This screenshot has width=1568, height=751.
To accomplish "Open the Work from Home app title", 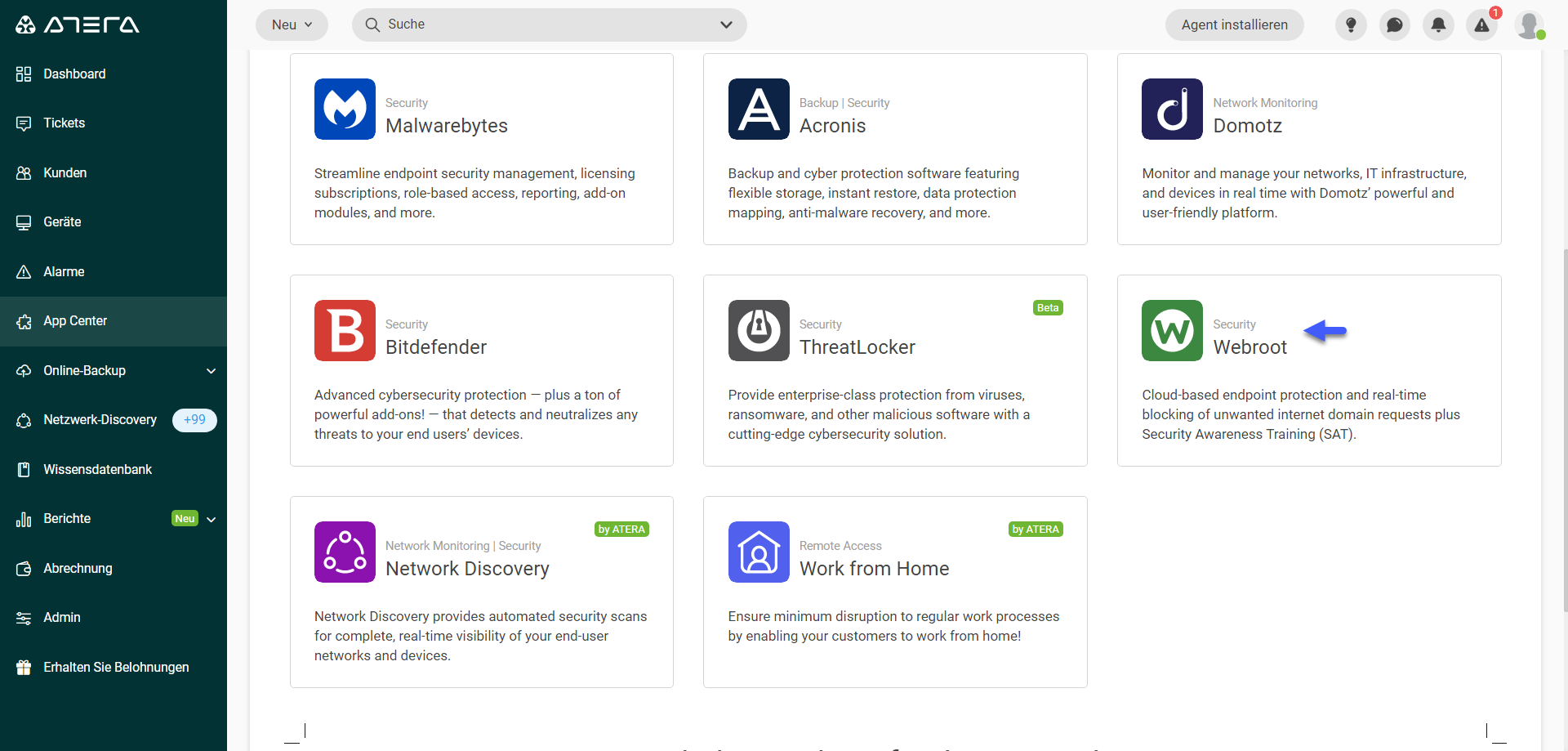I will [x=874, y=569].
